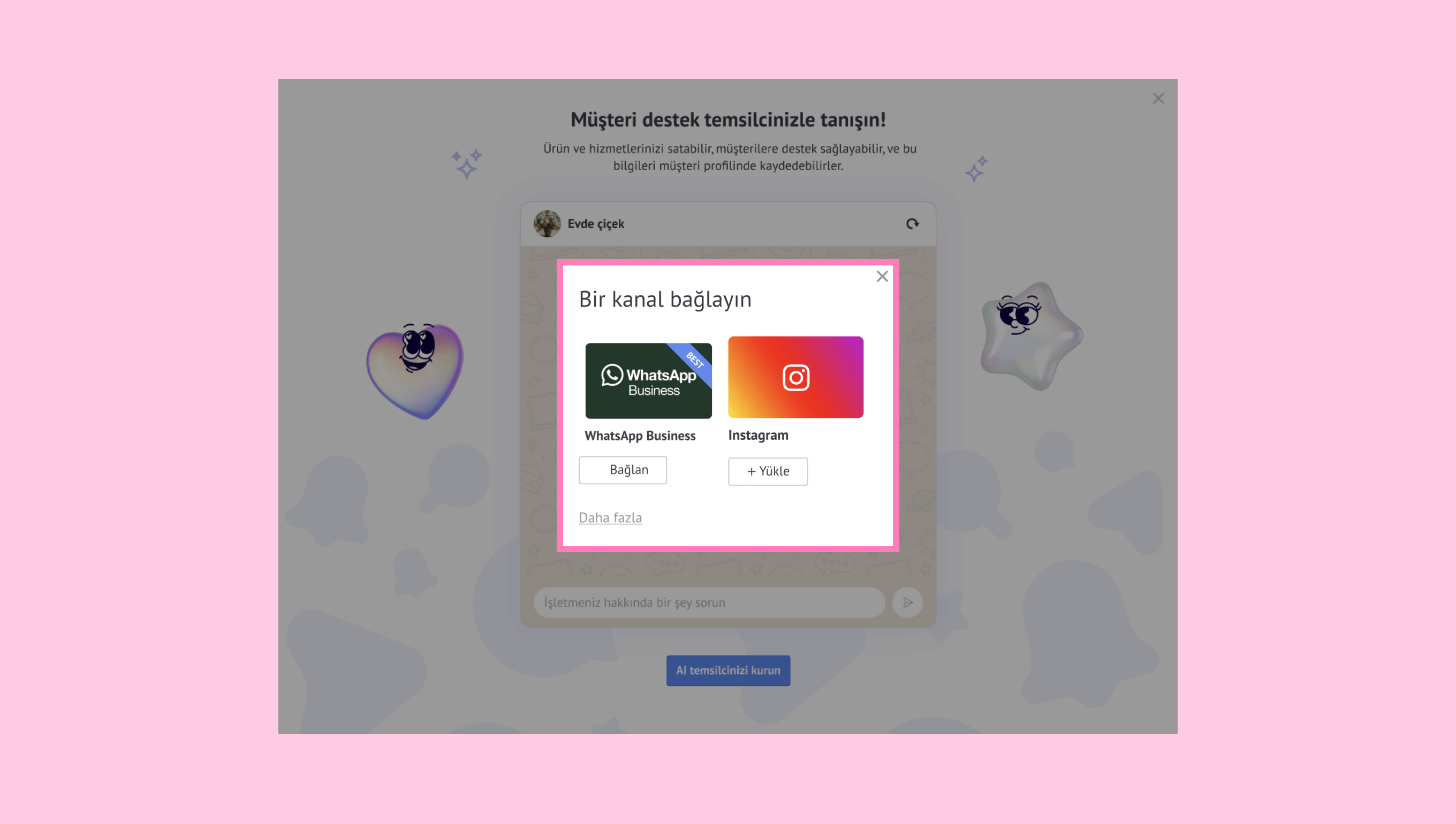Viewport: 1456px width, 824px height.
Task: Click the WhatsApp phone bubble logo
Action: tap(612, 375)
